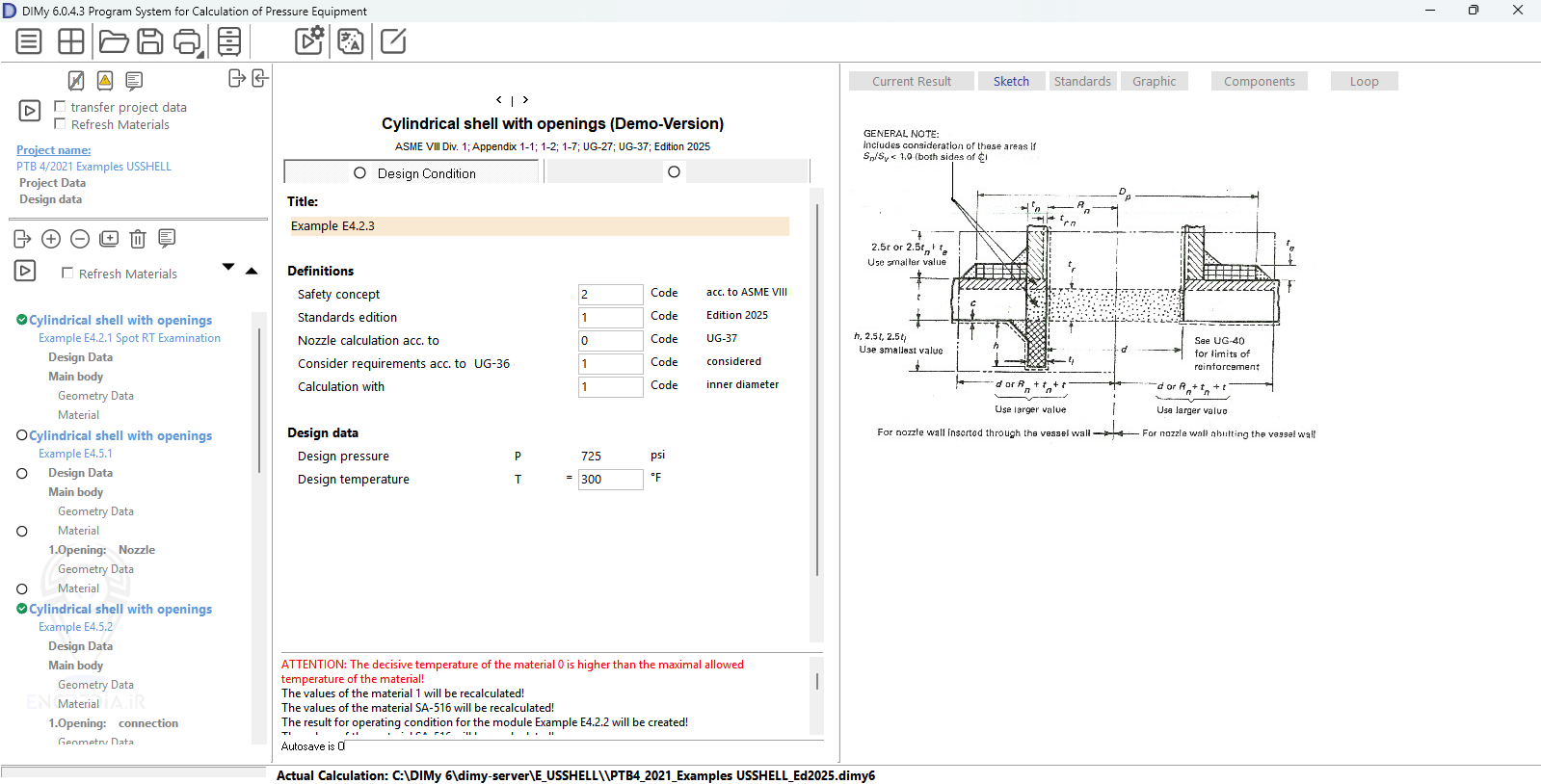The width and height of the screenshot is (1541, 784).
Task: Open Cylindrical shell heading above Example E4.2.1
Action: click(120, 320)
